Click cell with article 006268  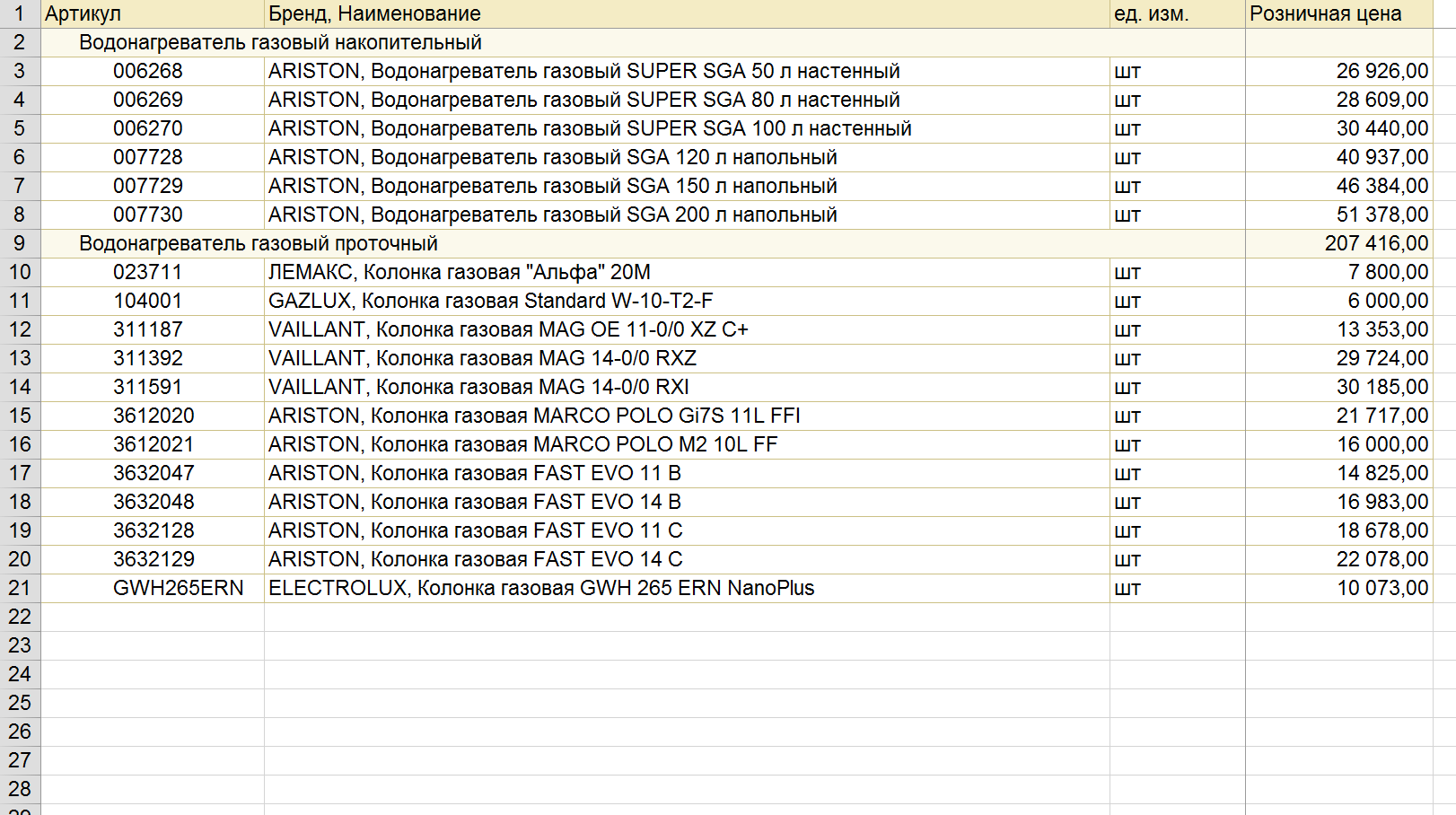click(153, 71)
